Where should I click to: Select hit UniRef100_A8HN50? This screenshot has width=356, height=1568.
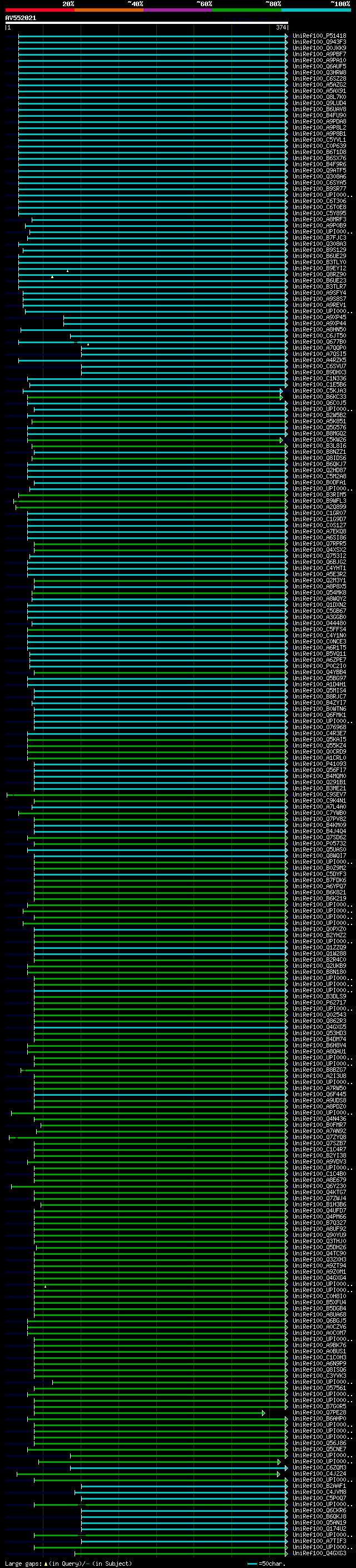[x=319, y=330]
